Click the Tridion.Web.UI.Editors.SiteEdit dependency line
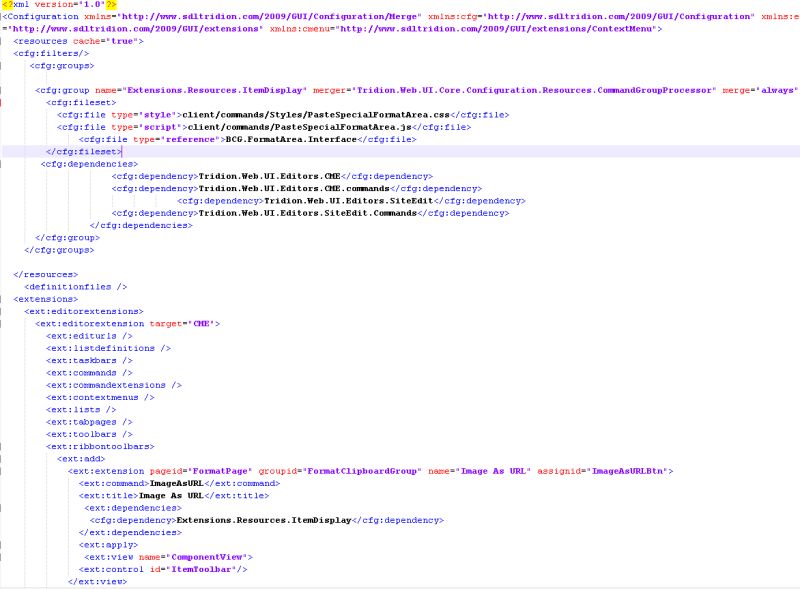This screenshot has width=800, height=589. 351,201
